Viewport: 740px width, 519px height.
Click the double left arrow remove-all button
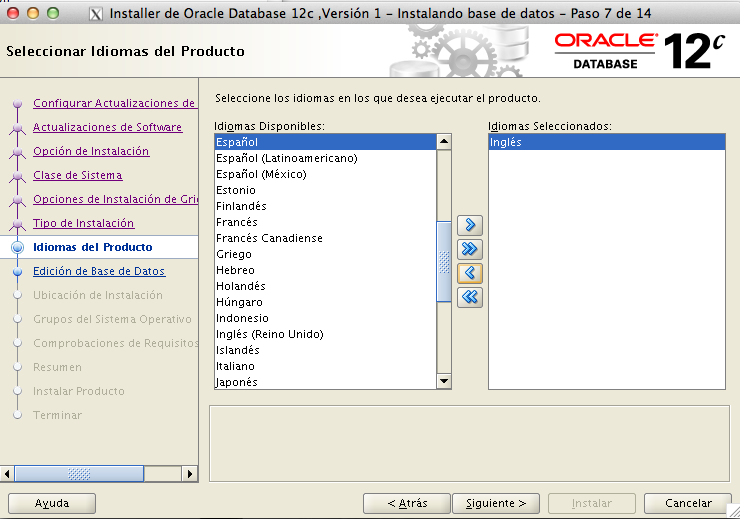pyautogui.click(x=470, y=297)
